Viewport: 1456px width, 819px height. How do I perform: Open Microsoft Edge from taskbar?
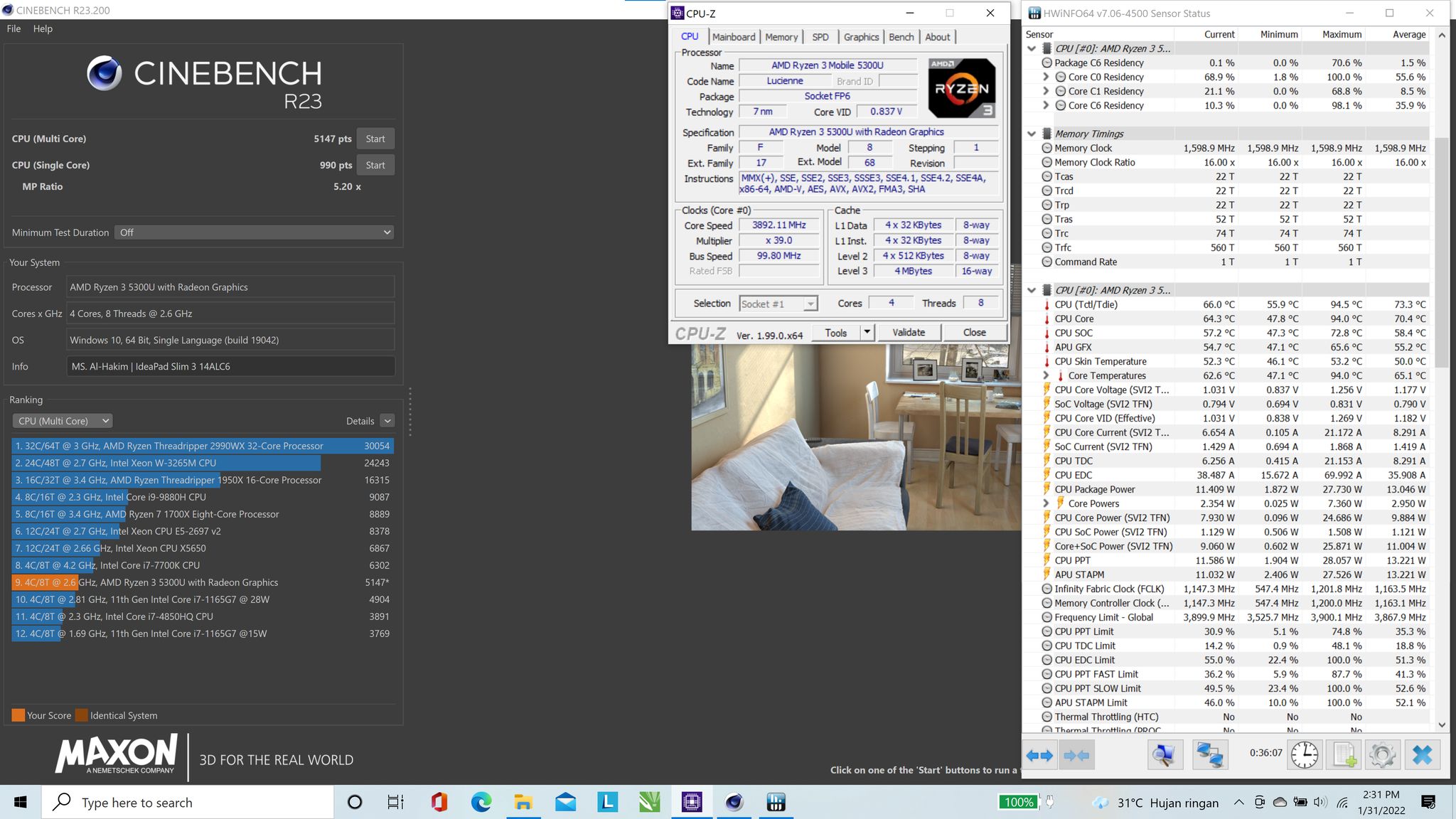pyautogui.click(x=481, y=802)
